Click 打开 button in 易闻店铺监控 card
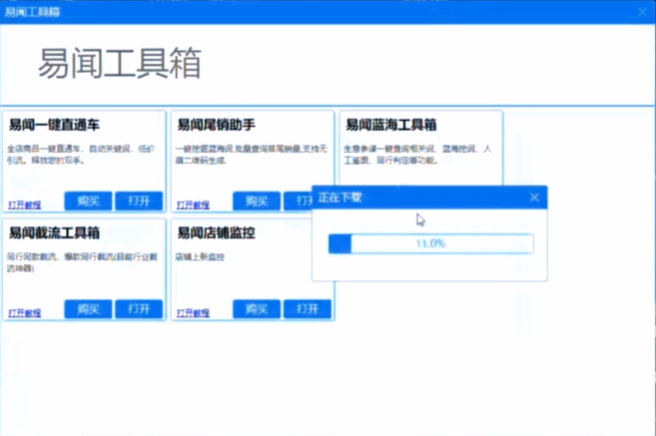The height and width of the screenshot is (436, 656). click(x=308, y=309)
